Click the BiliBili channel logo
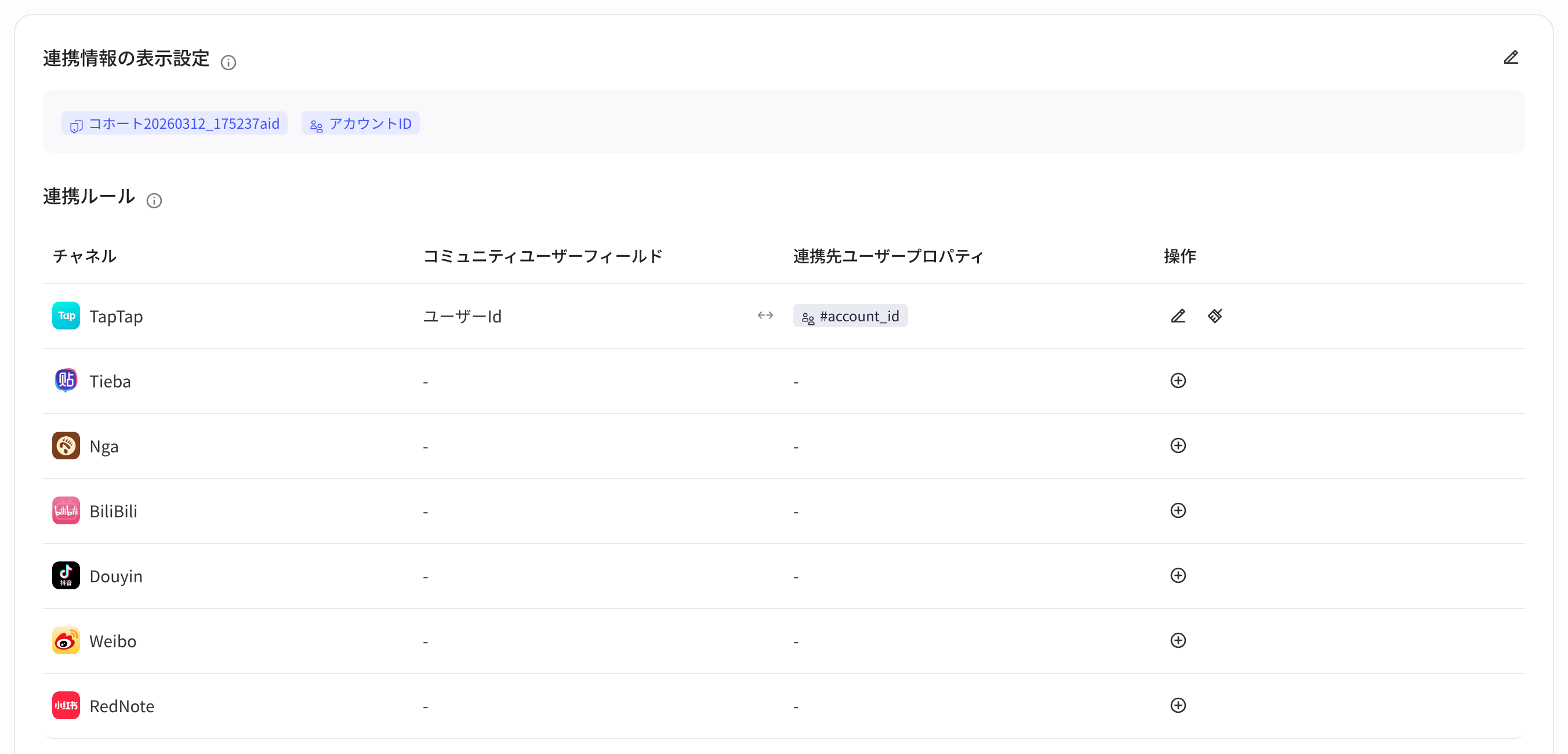Screen dimensions: 1568x754 [66, 510]
